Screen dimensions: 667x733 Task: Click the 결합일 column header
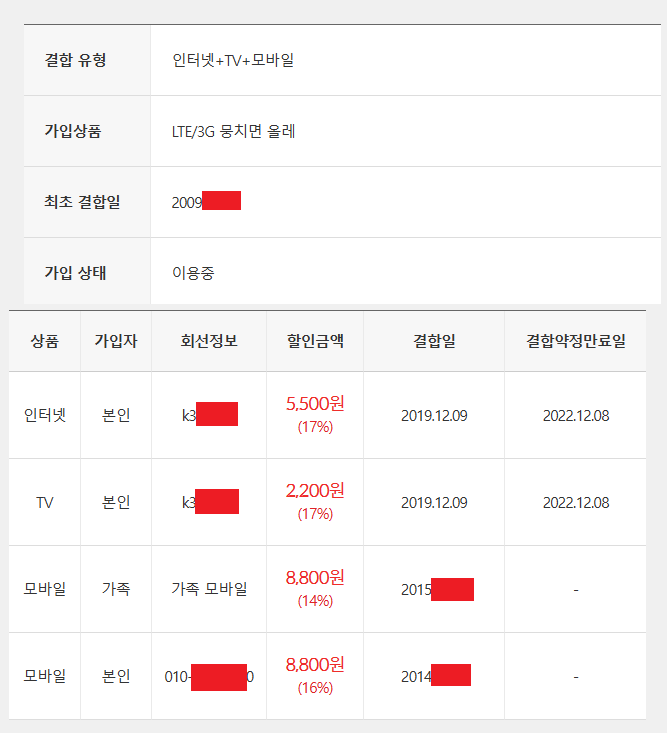coord(434,341)
